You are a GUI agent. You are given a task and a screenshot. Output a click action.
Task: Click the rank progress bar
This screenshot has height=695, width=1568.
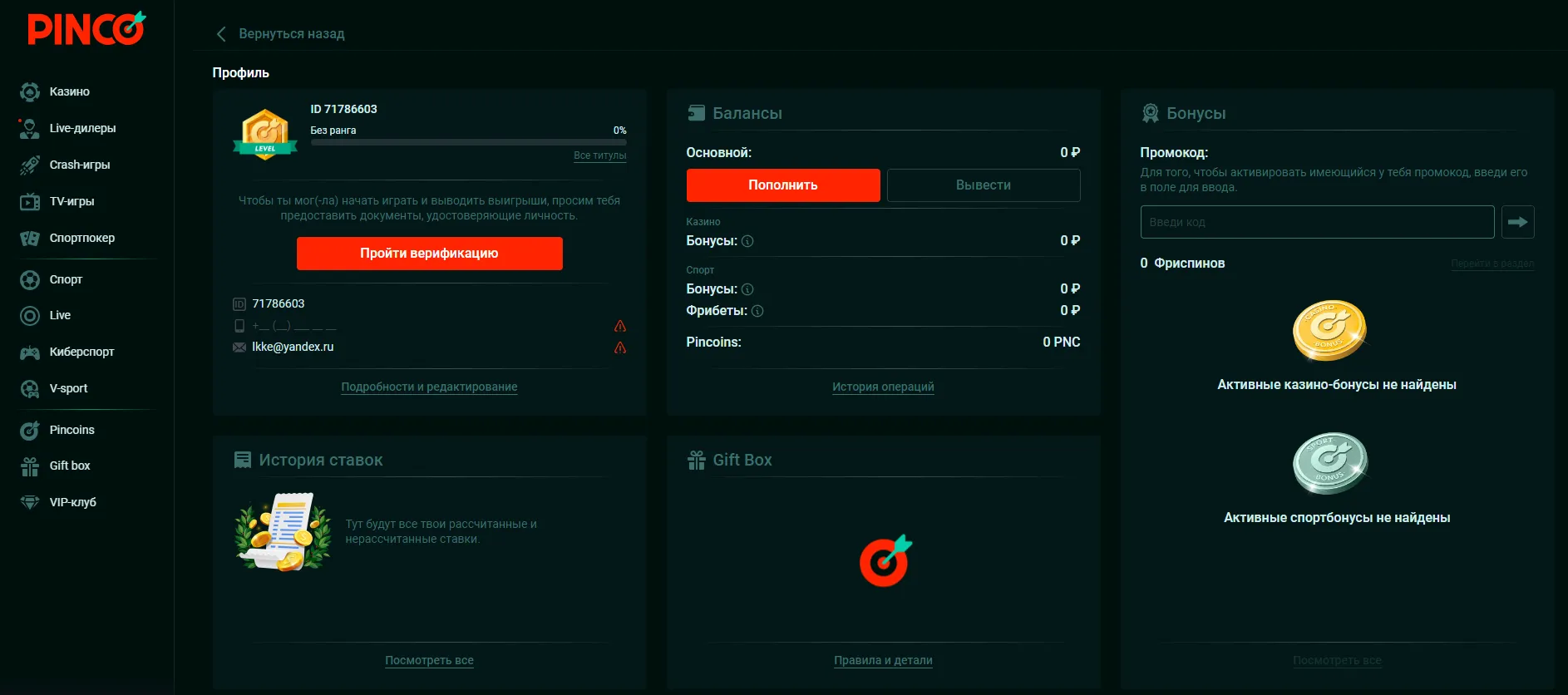[x=468, y=142]
